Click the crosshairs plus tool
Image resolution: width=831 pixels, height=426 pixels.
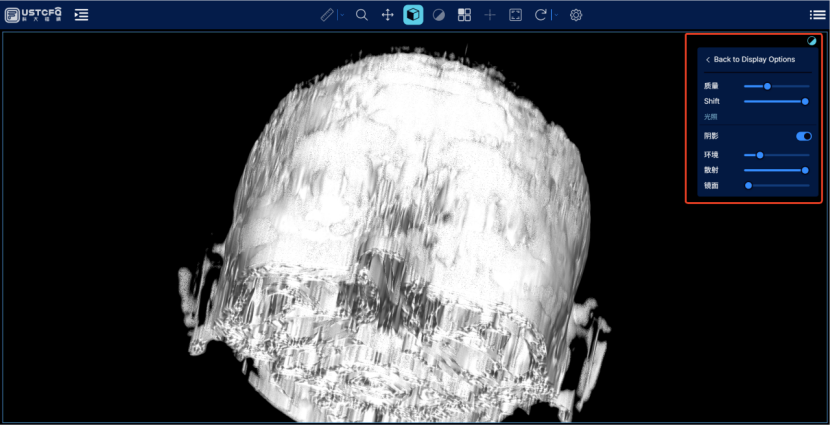[x=490, y=15]
